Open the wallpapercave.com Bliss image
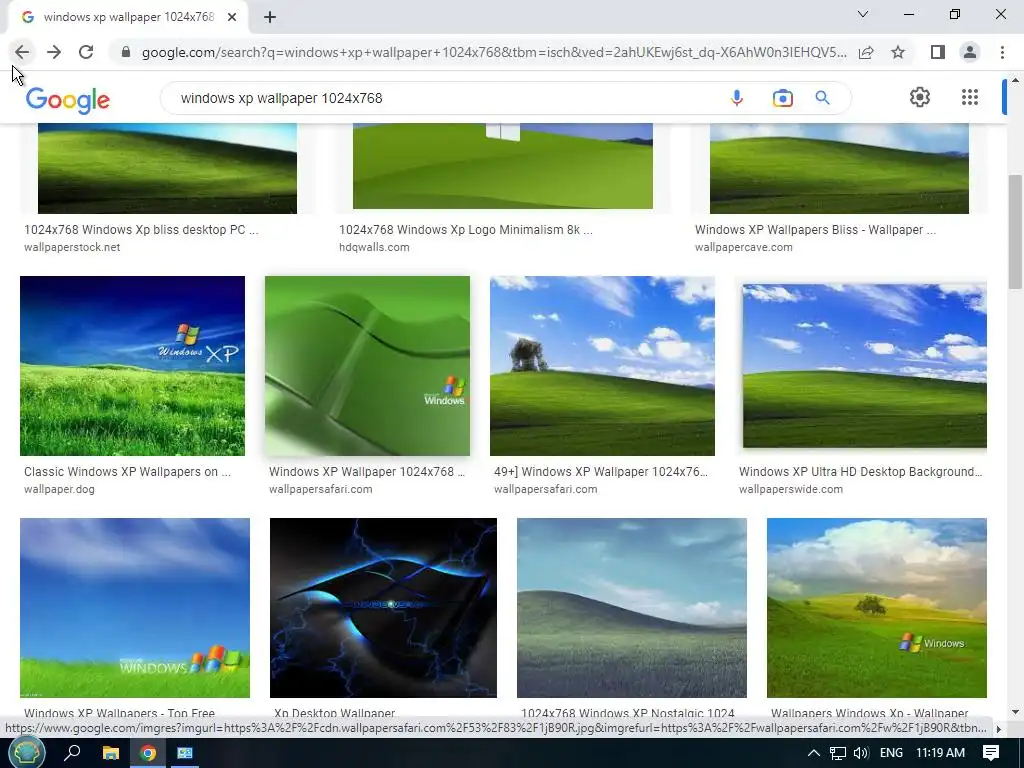Screen dimensions: 1024x768 [x=839, y=168]
